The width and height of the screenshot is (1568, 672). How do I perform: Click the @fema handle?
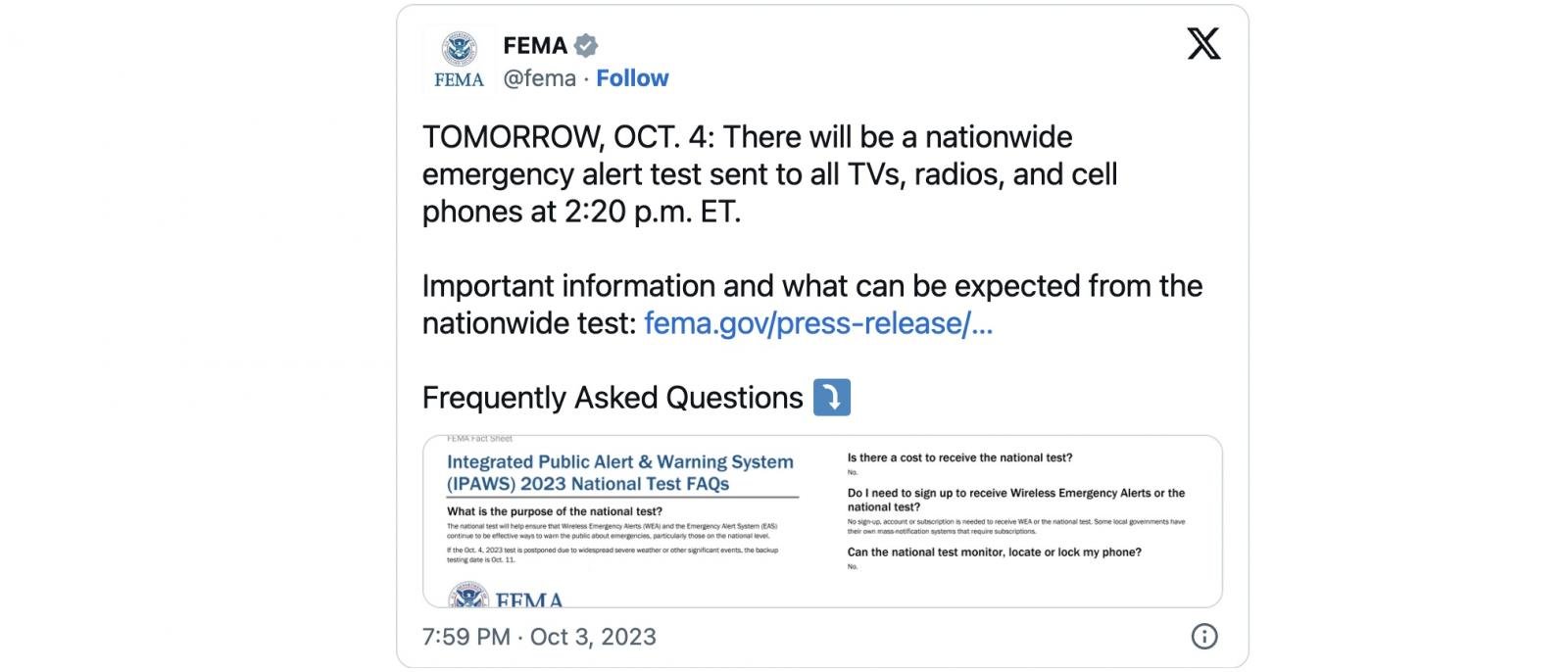(539, 78)
